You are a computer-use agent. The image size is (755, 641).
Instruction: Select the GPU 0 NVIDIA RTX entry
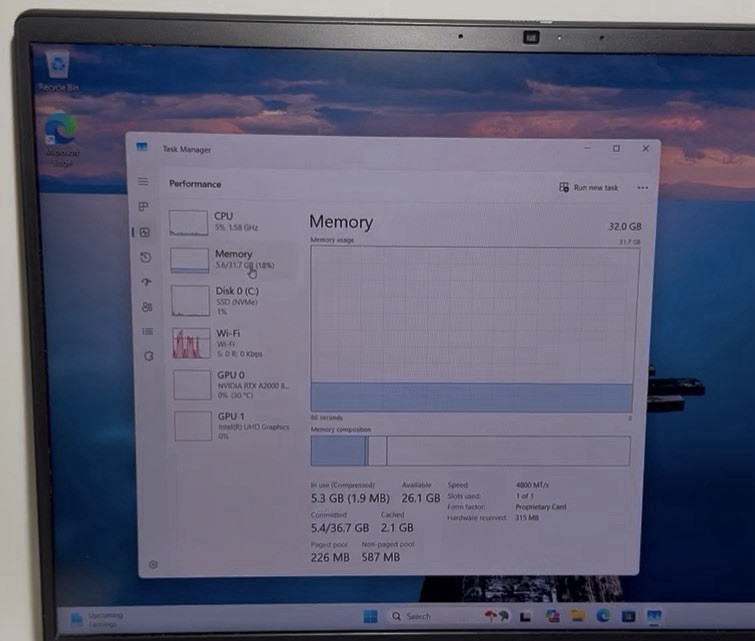(x=235, y=384)
